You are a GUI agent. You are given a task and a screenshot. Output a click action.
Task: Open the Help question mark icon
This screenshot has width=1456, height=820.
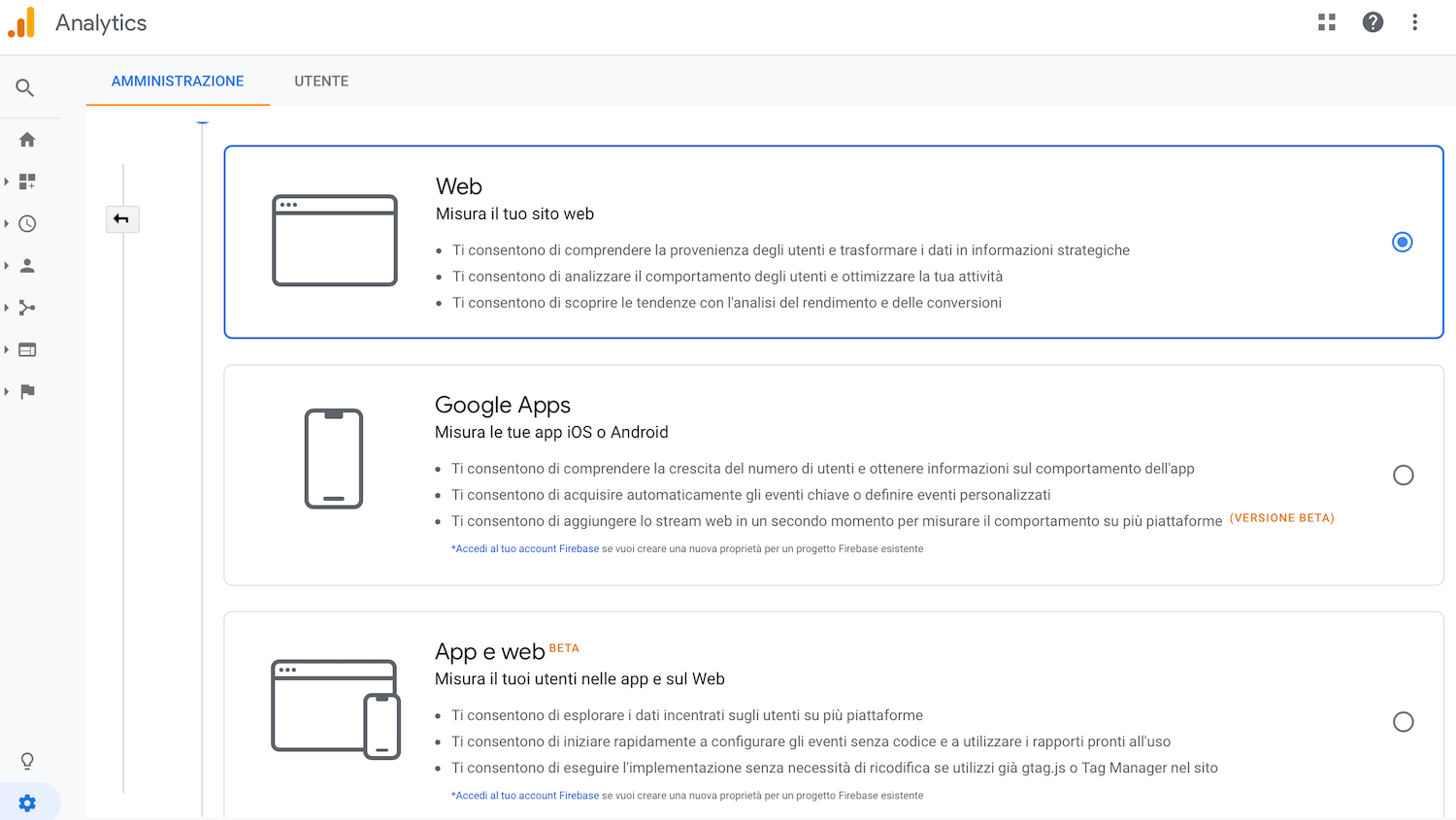point(1373,22)
